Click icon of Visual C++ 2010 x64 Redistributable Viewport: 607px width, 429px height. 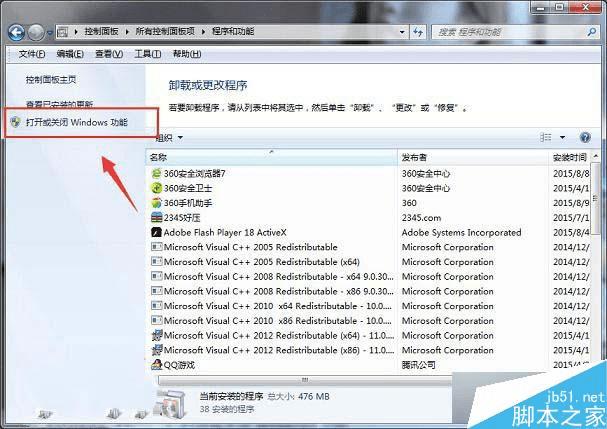pos(156,306)
